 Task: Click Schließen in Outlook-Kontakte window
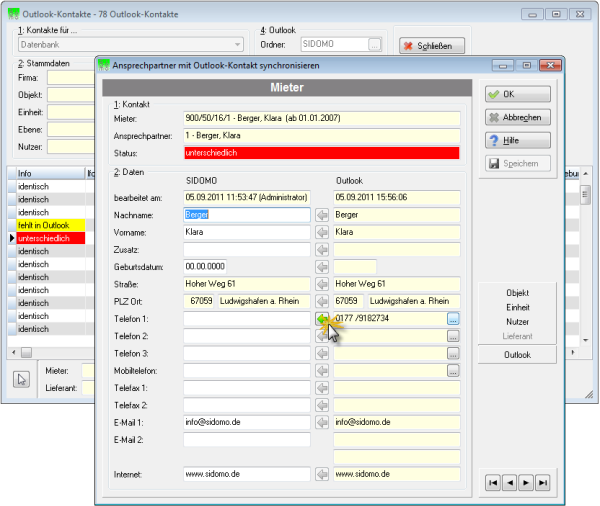tap(432, 46)
